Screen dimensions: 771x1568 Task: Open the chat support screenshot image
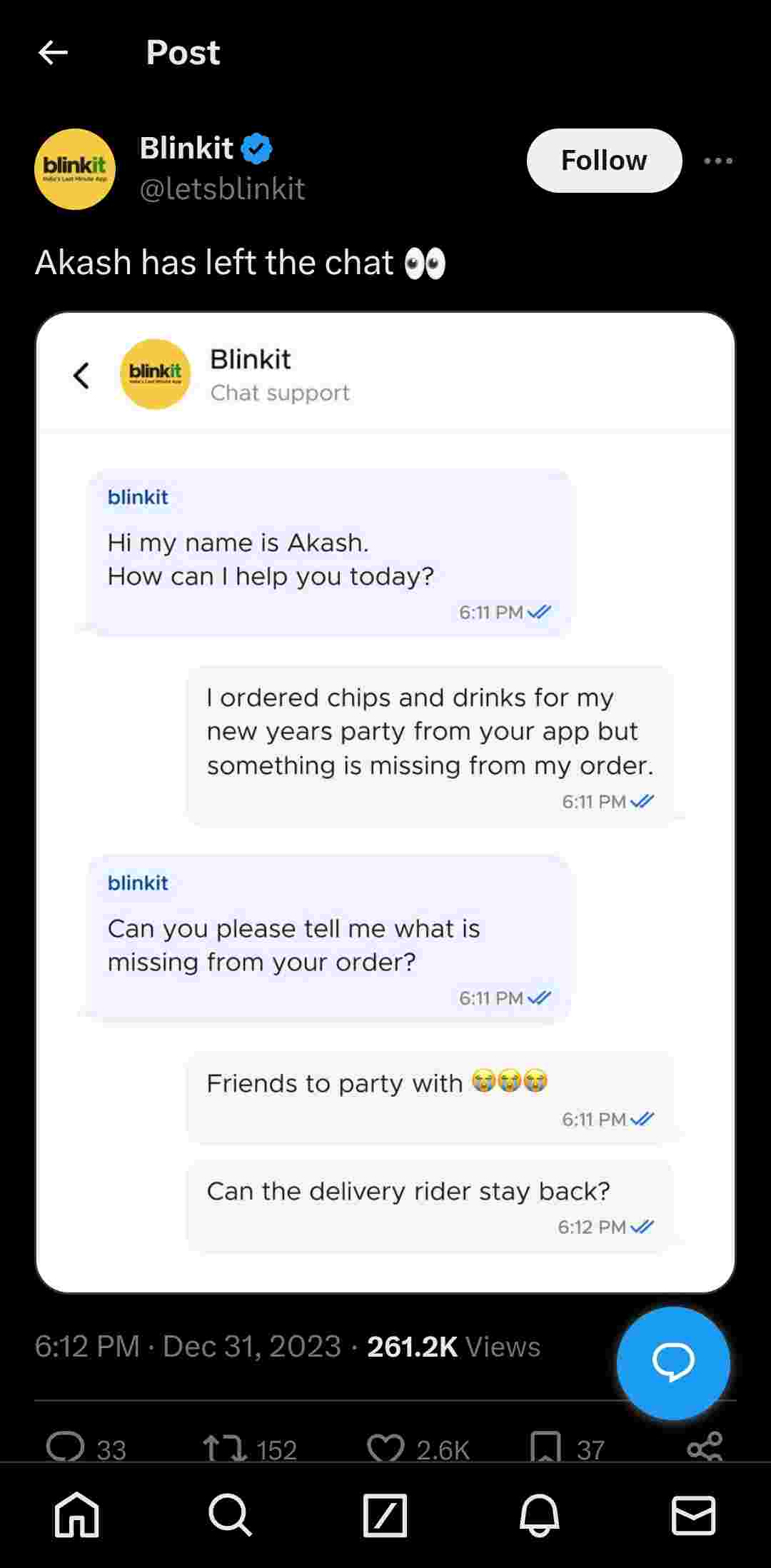(x=385, y=803)
